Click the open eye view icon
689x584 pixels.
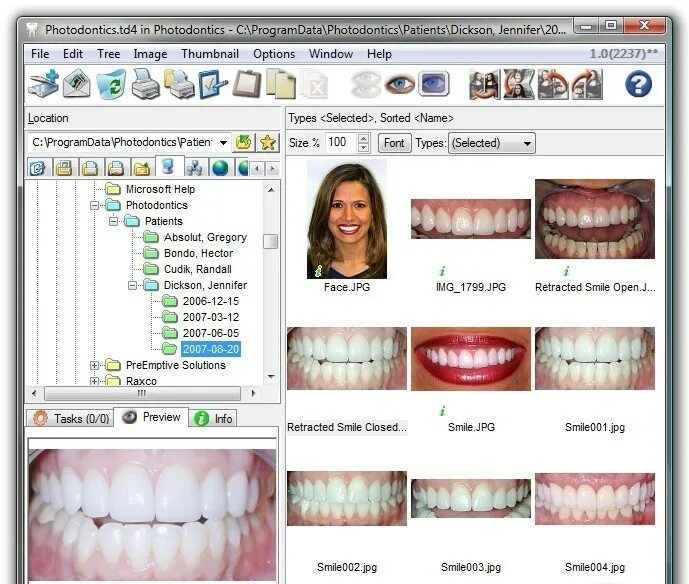click(399, 83)
